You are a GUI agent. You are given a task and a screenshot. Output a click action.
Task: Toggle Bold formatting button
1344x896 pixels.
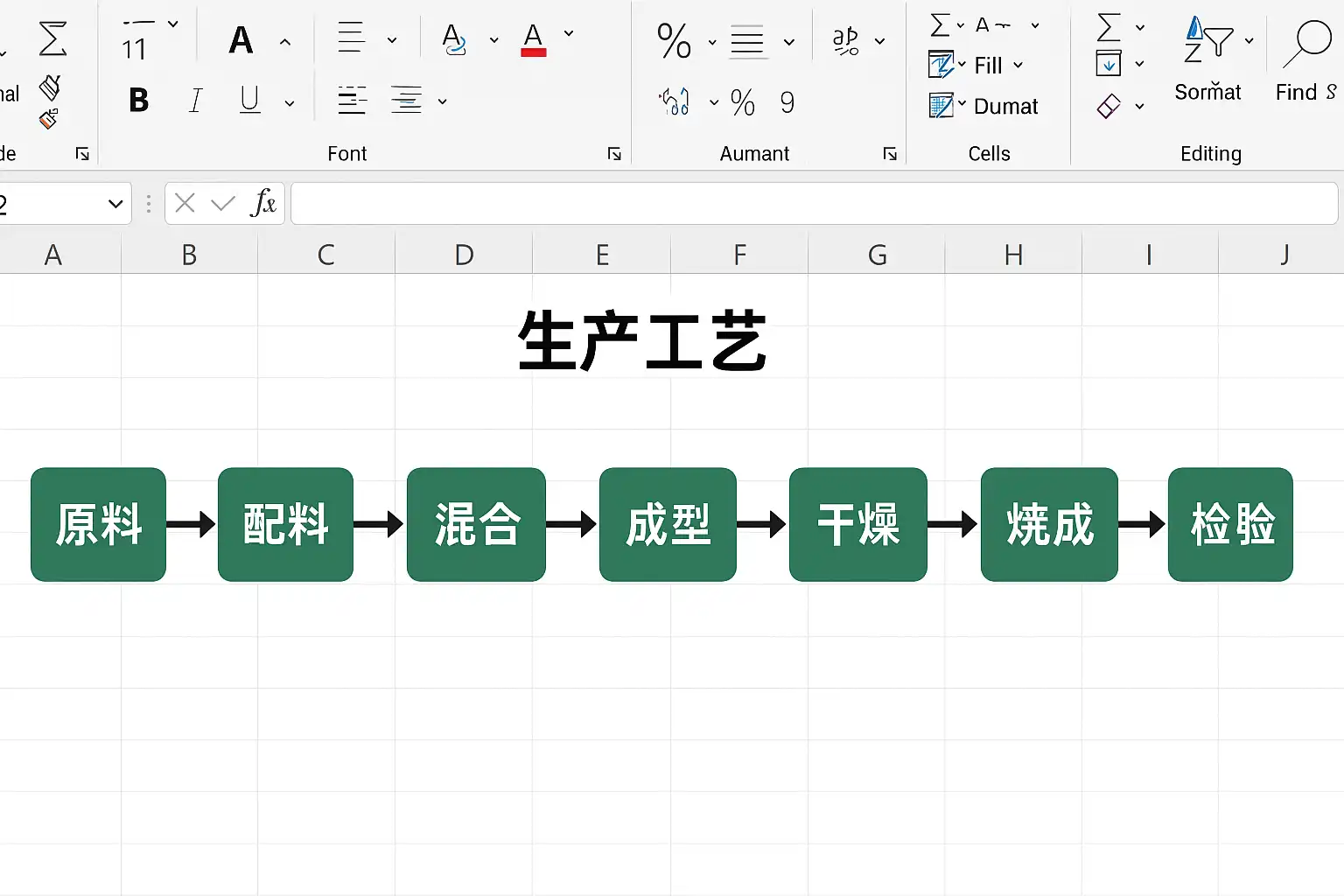tap(138, 101)
